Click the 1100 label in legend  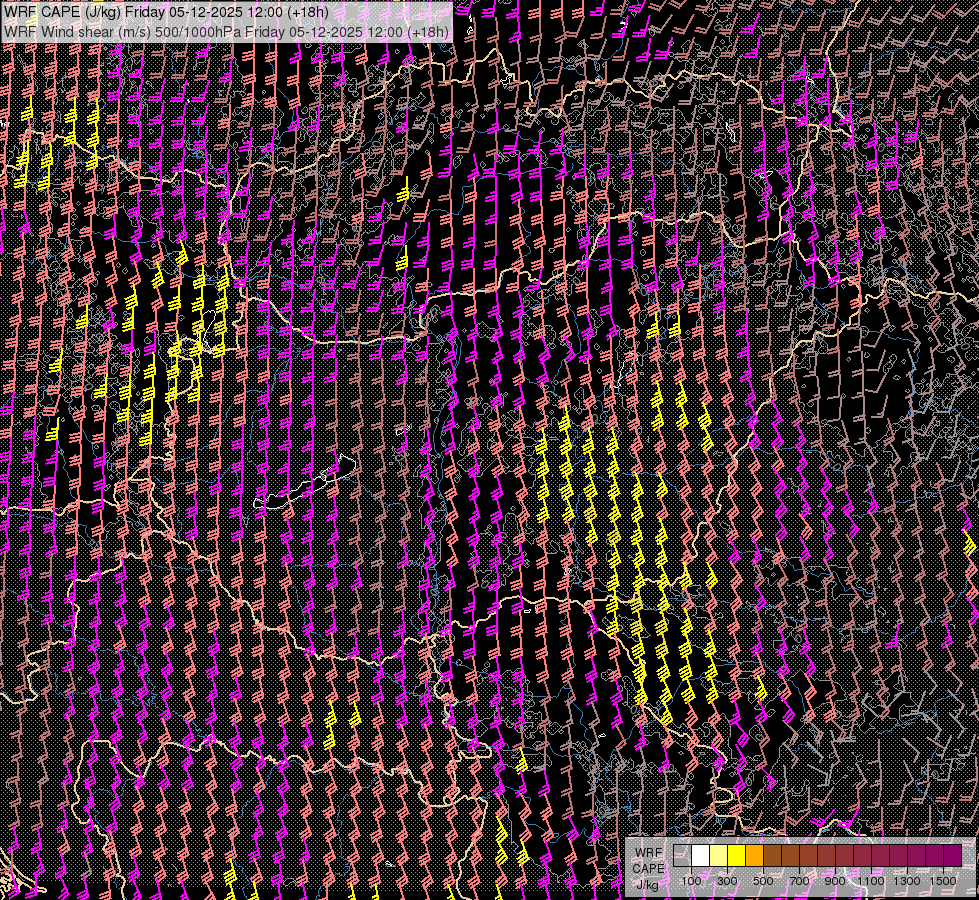point(871,880)
